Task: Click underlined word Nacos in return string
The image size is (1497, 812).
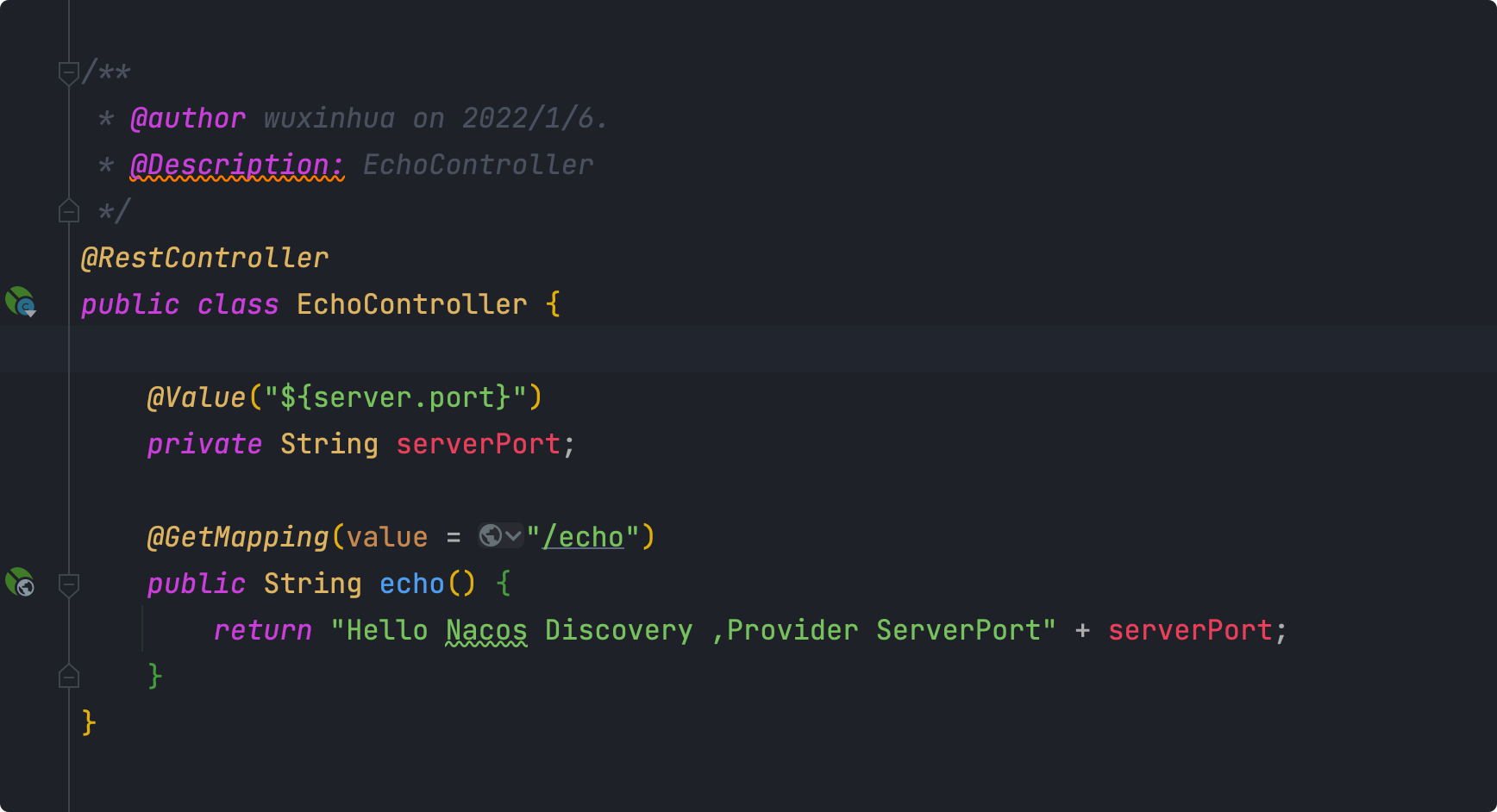Action: [486, 630]
